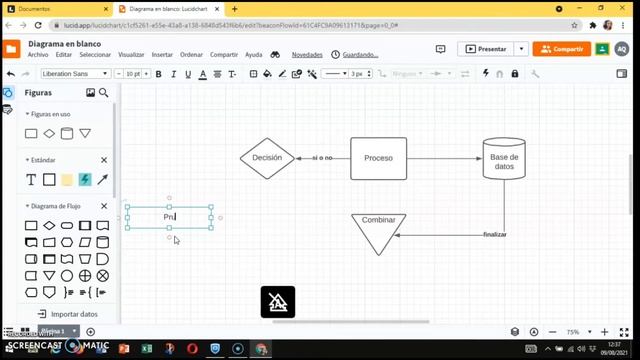This screenshot has height=360, width=640.
Task: Select the yellow note shape
Action: pyautogui.click(x=67, y=180)
